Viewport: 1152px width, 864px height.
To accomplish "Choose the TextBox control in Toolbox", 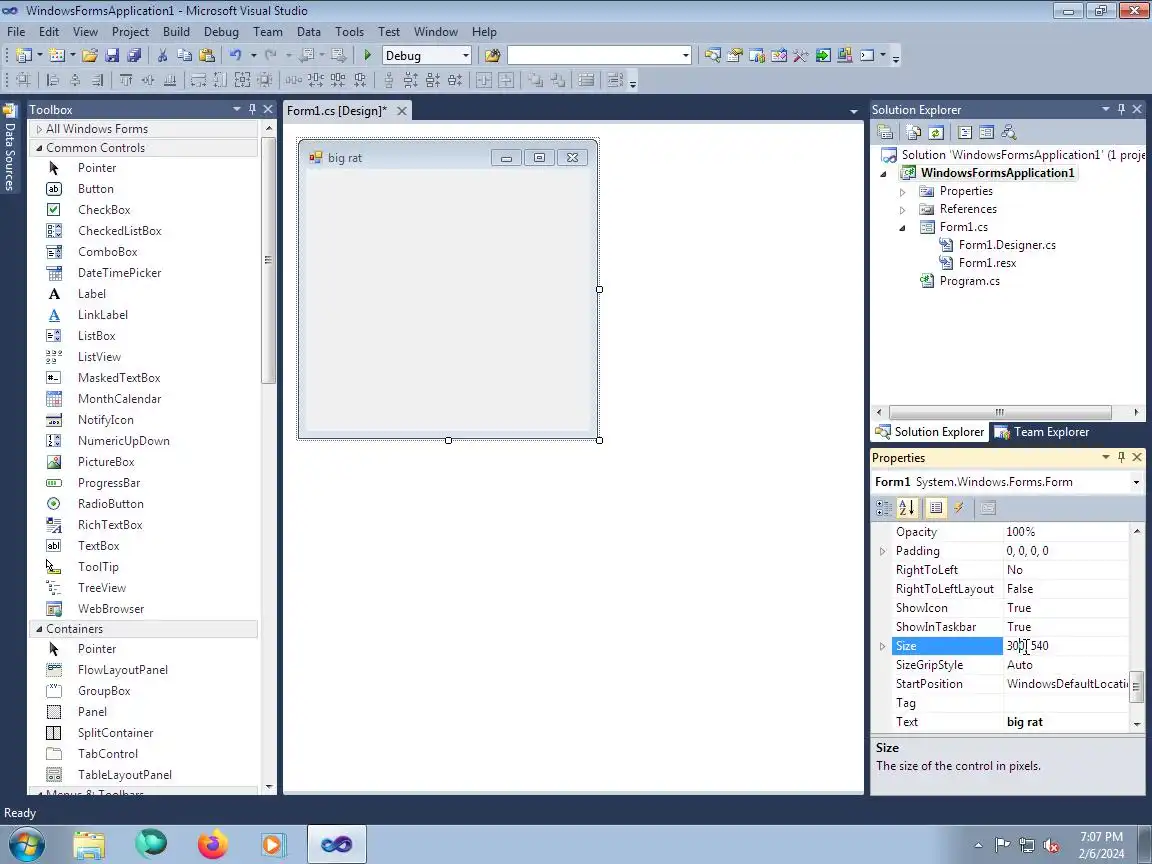I will click(x=98, y=546).
